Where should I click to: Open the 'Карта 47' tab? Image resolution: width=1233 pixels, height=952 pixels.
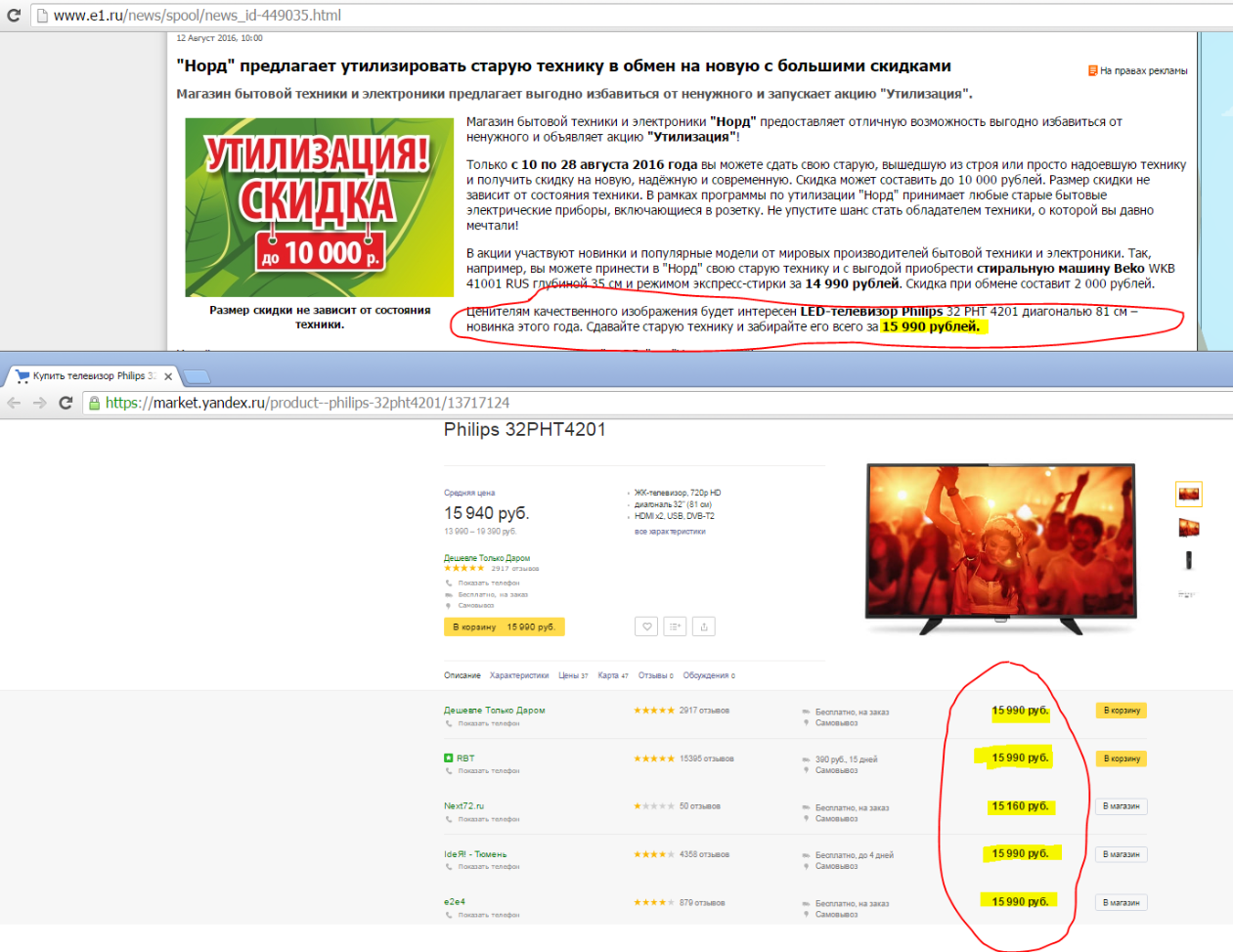tap(613, 675)
